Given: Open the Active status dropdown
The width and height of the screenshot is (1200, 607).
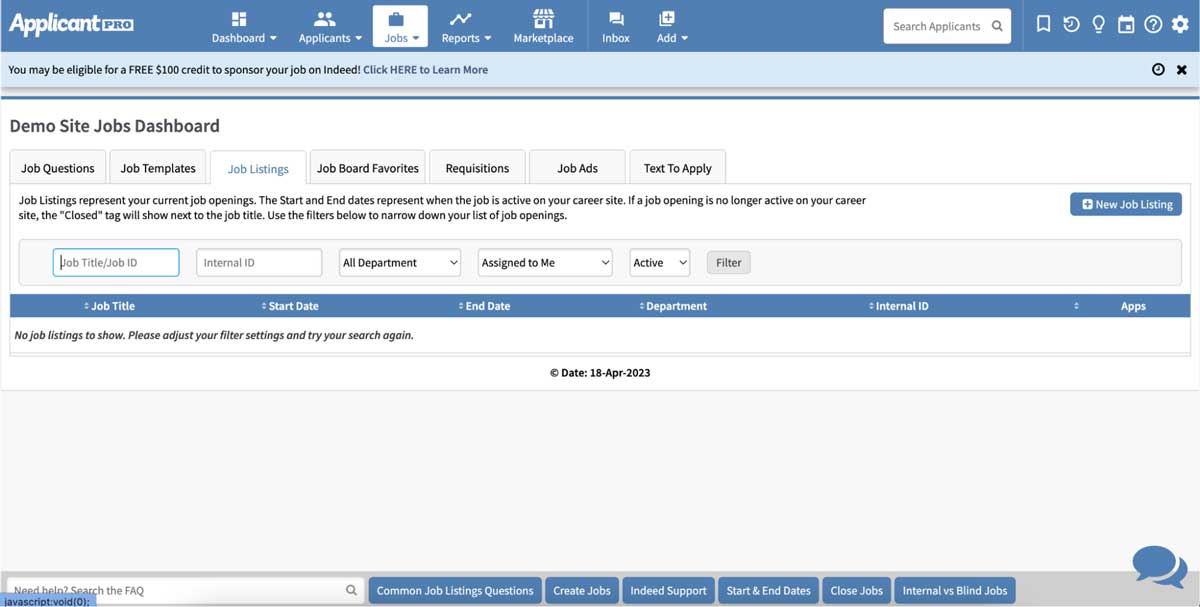Looking at the screenshot, I should point(659,262).
